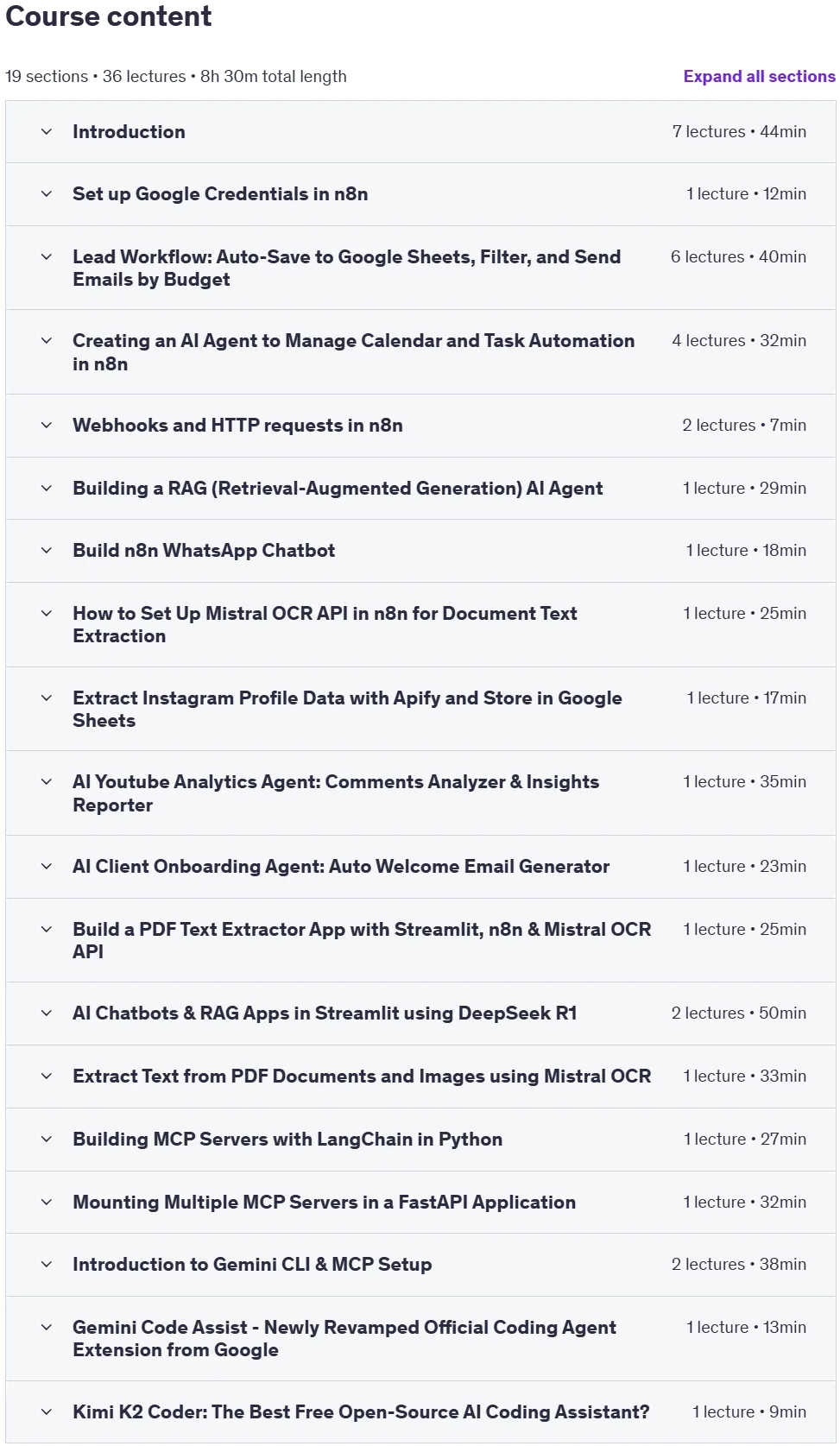Expand the Introduction section chevron

(47, 132)
